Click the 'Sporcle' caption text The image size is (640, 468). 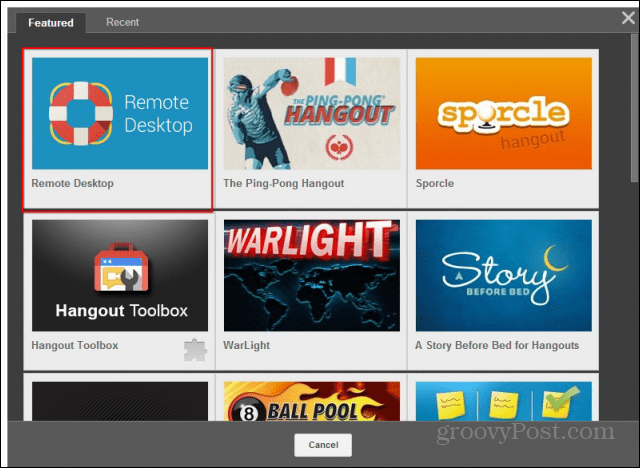[x=435, y=183]
